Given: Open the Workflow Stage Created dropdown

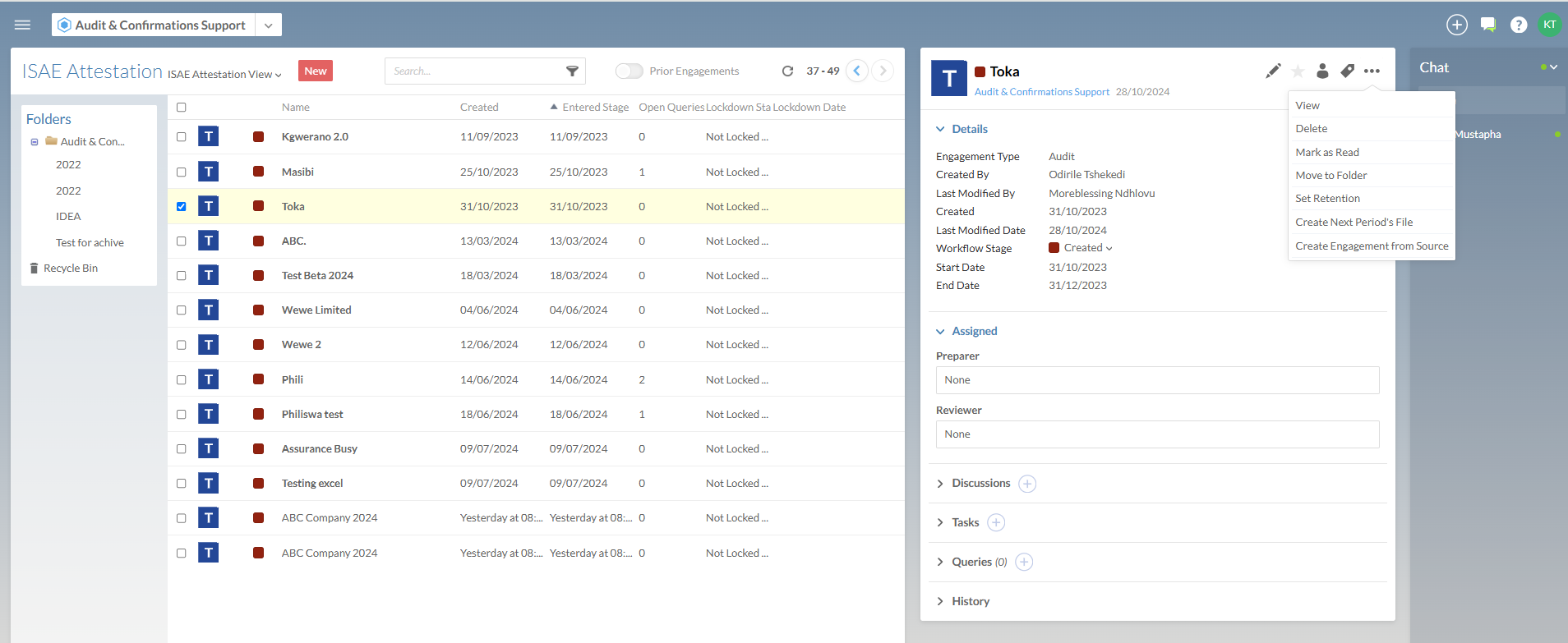Looking at the screenshot, I should 1086,248.
